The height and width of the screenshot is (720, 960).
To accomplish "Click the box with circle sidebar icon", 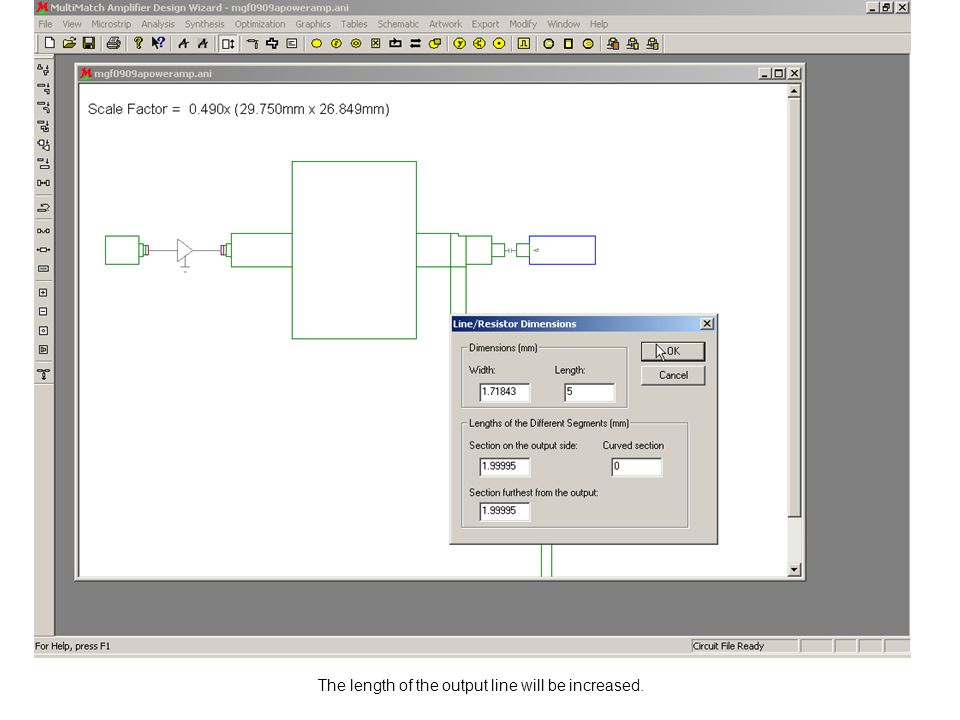I will click(43, 331).
